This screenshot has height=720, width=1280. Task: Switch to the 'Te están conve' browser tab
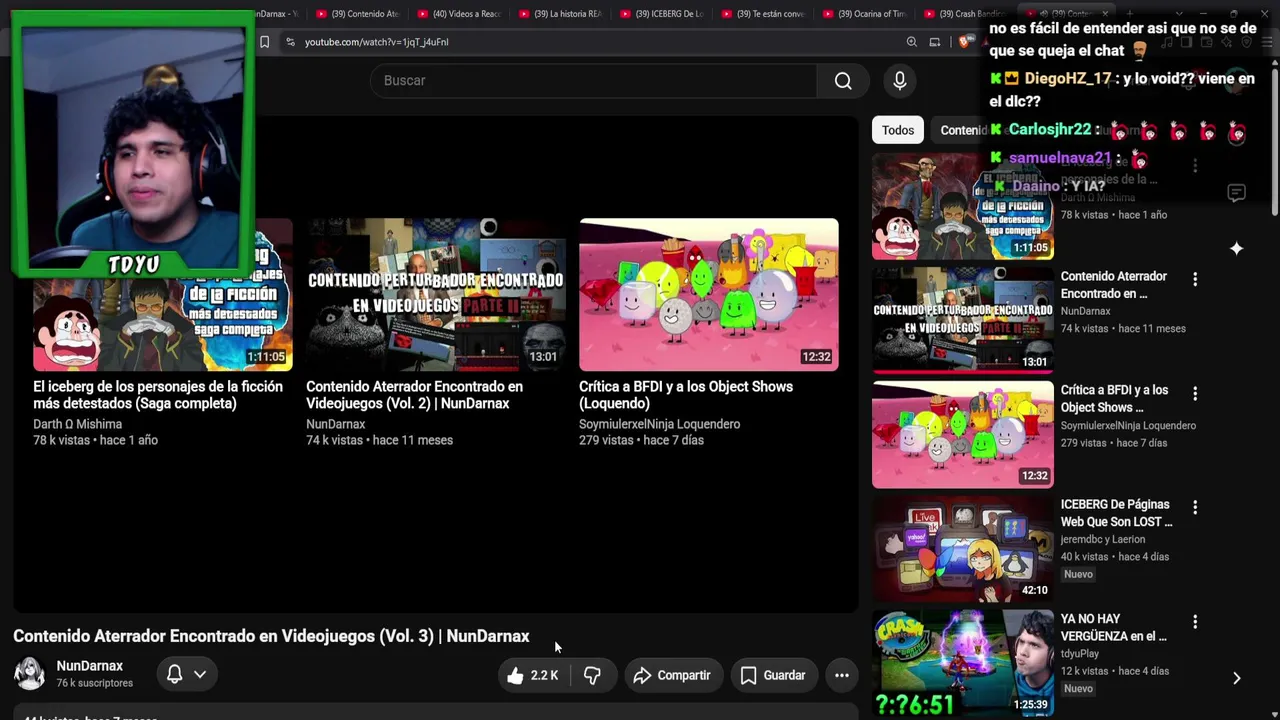click(x=764, y=14)
